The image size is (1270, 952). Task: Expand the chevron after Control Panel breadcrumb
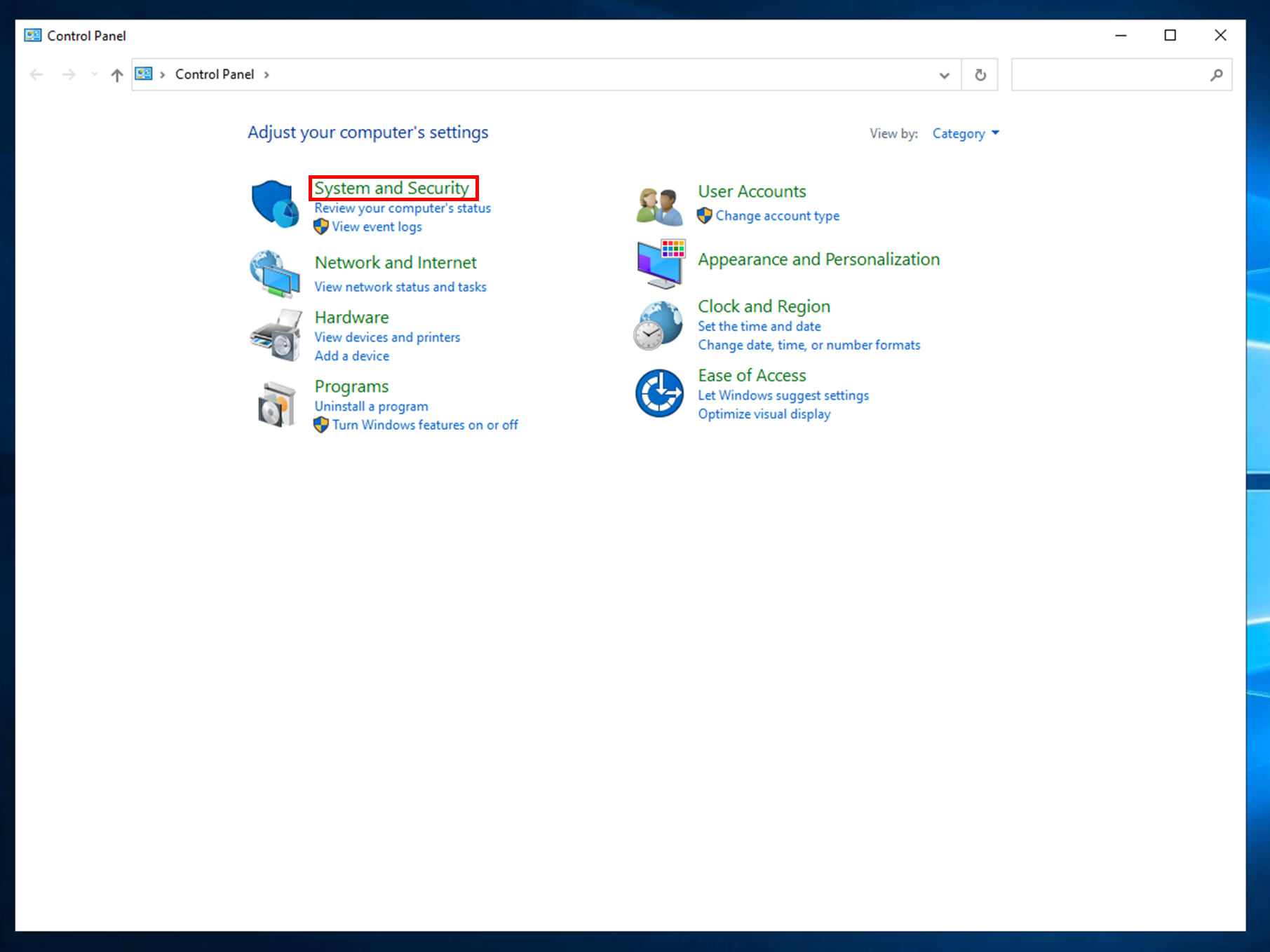pos(266,74)
